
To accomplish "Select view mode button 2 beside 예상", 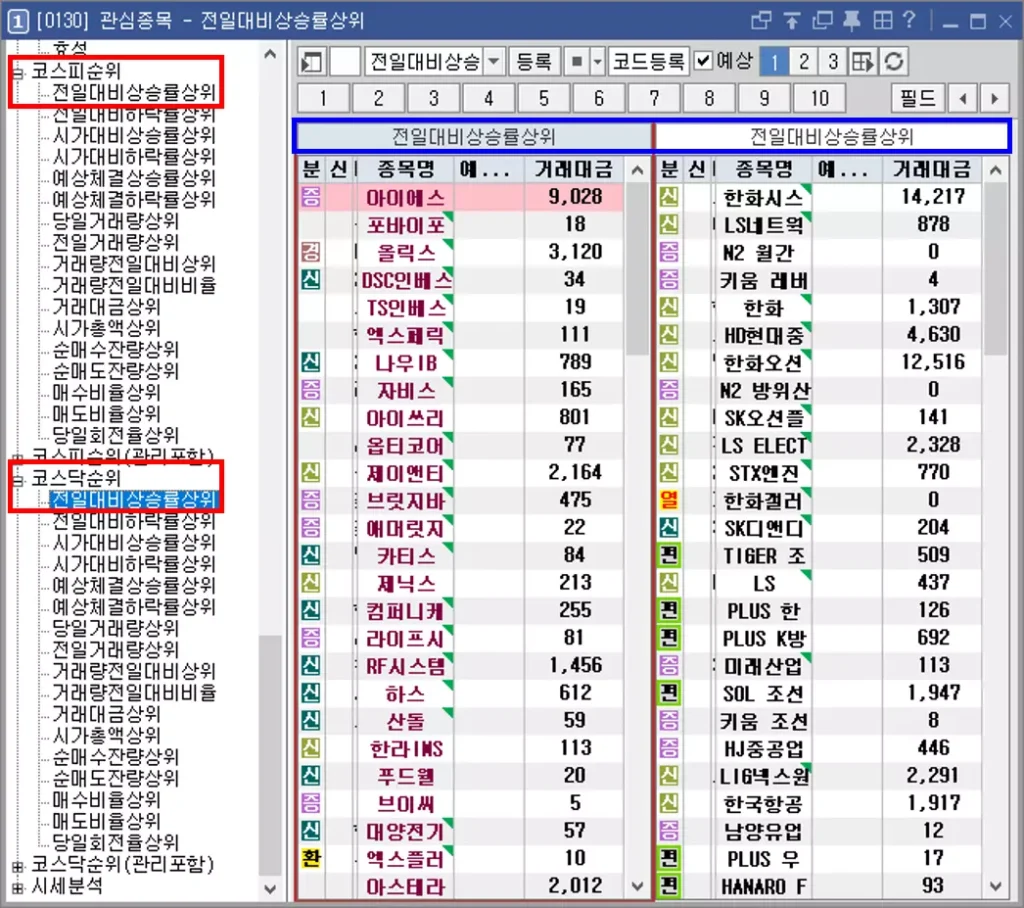I will [x=804, y=62].
